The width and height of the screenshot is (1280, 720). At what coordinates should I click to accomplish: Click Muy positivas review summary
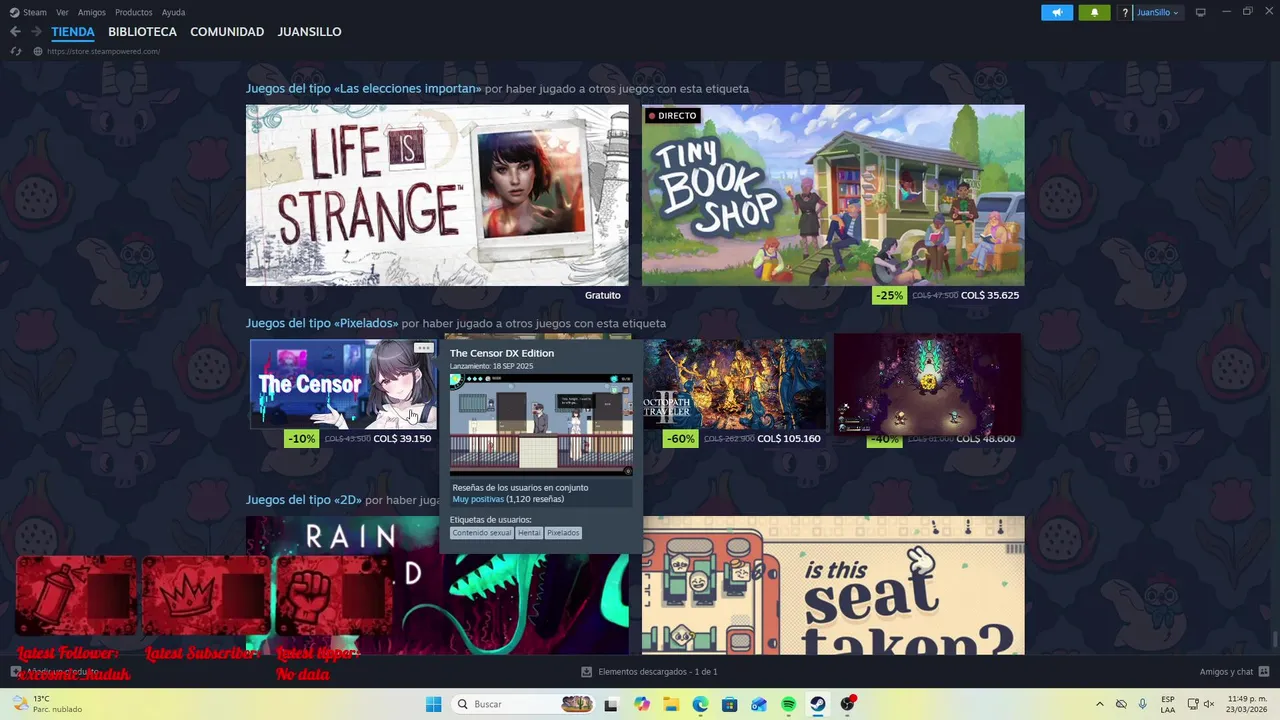pos(478,499)
